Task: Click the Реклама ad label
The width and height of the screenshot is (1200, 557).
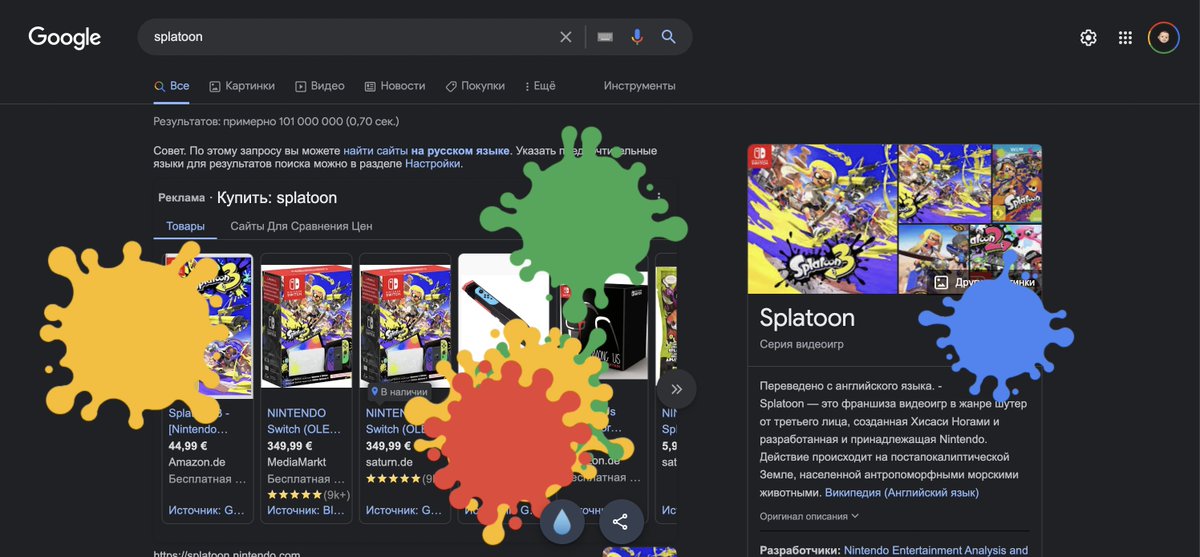Action: pos(181,198)
